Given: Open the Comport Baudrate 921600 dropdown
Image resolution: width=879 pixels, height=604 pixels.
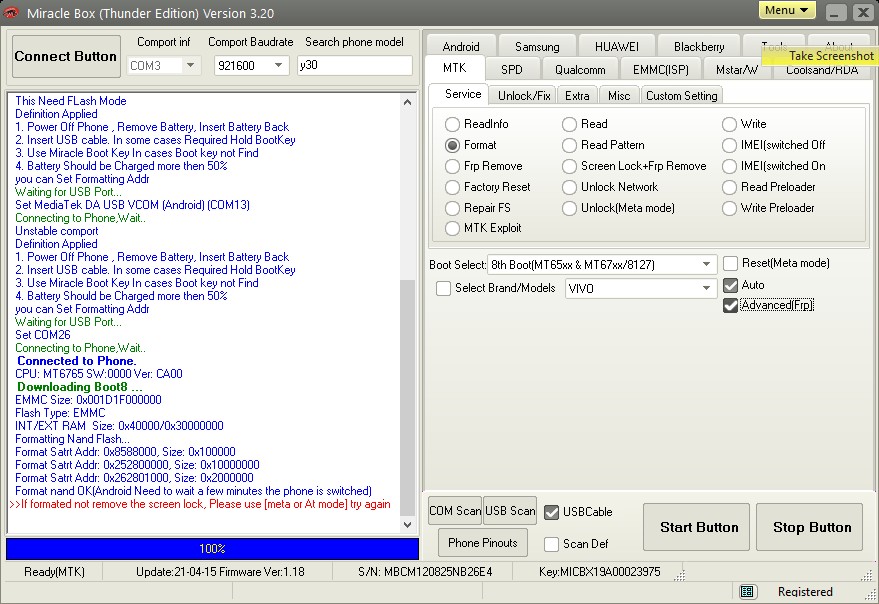Looking at the screenshot, I should [278, 66].
